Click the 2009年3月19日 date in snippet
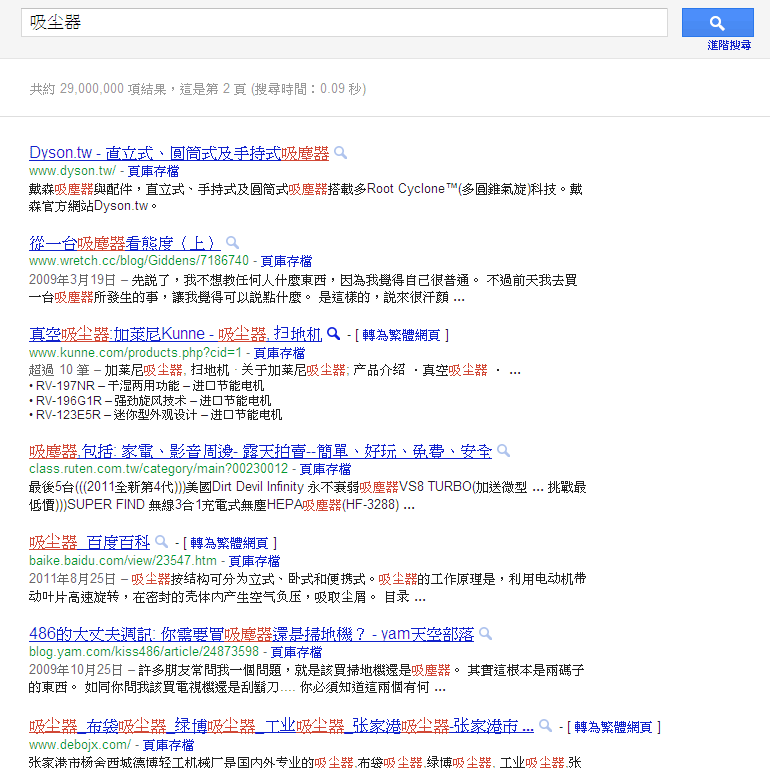 (72, 280)
